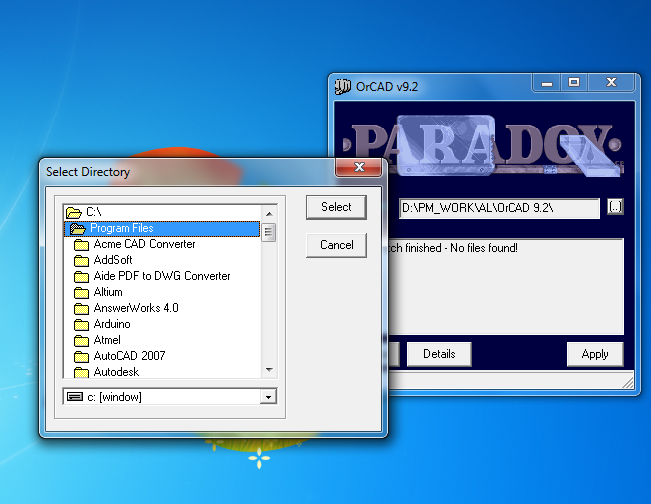Image resolution: width=651 pixels, height=504 pixels.
Task: Select Acme CAD Converter folder name
Action: (144, 244)
